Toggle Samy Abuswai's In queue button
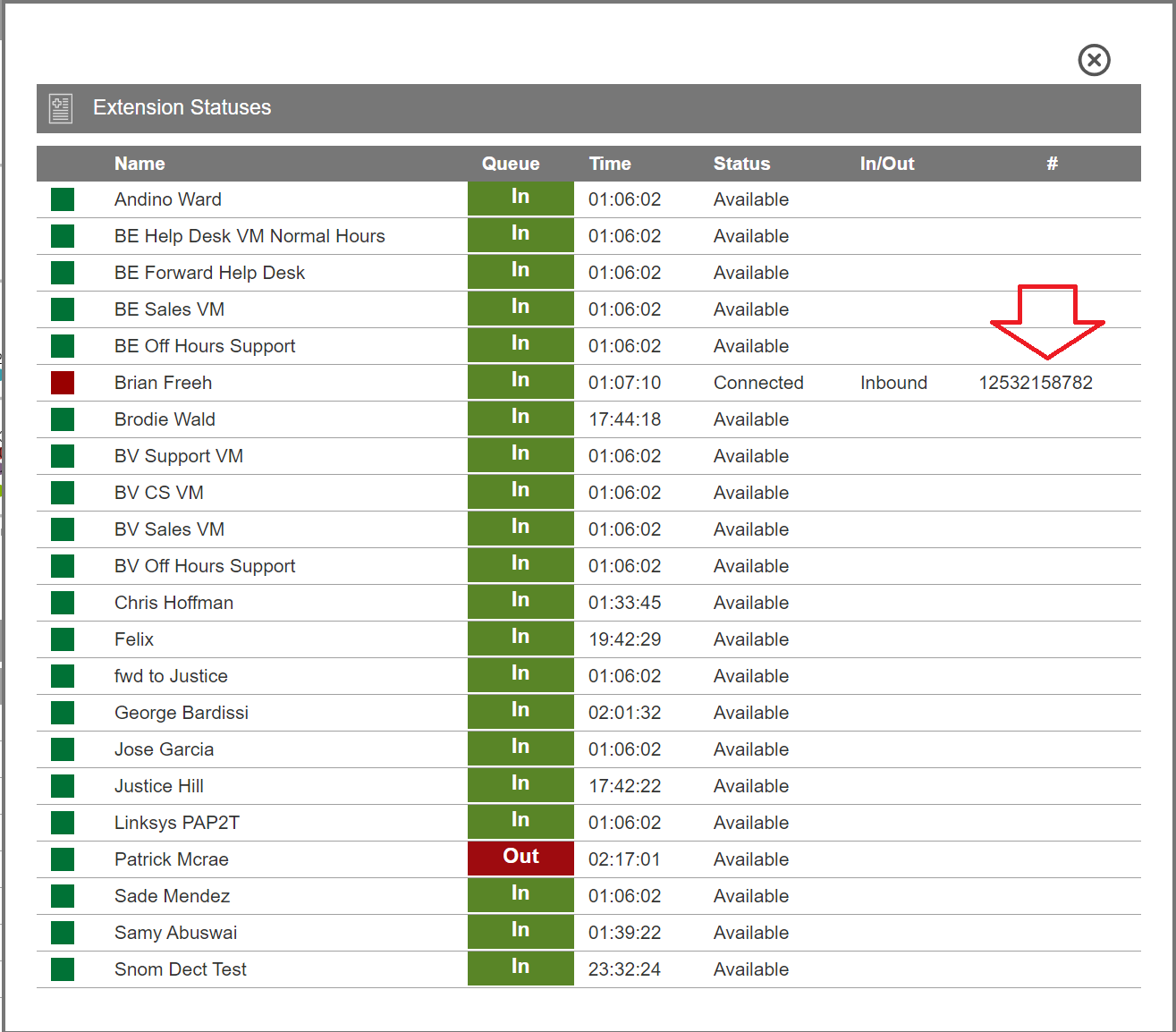The height and width of the screenshot is (1032, 1176). [520, 932]
